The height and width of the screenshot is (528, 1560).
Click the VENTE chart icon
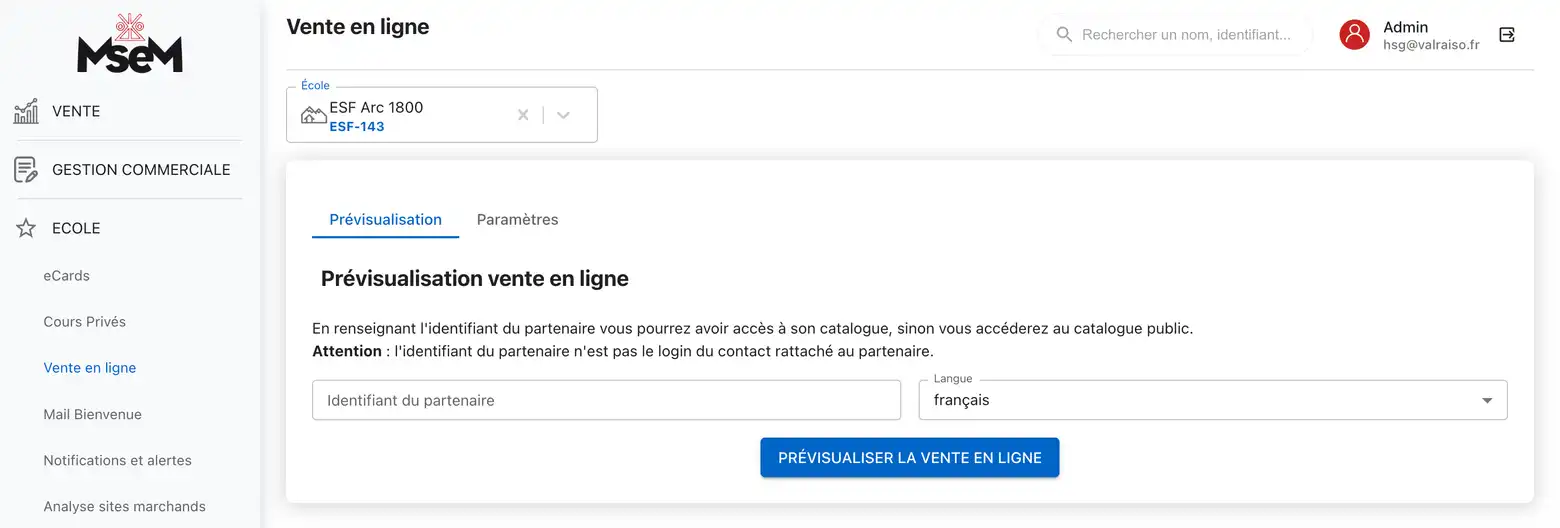click(x=26, y=111)
